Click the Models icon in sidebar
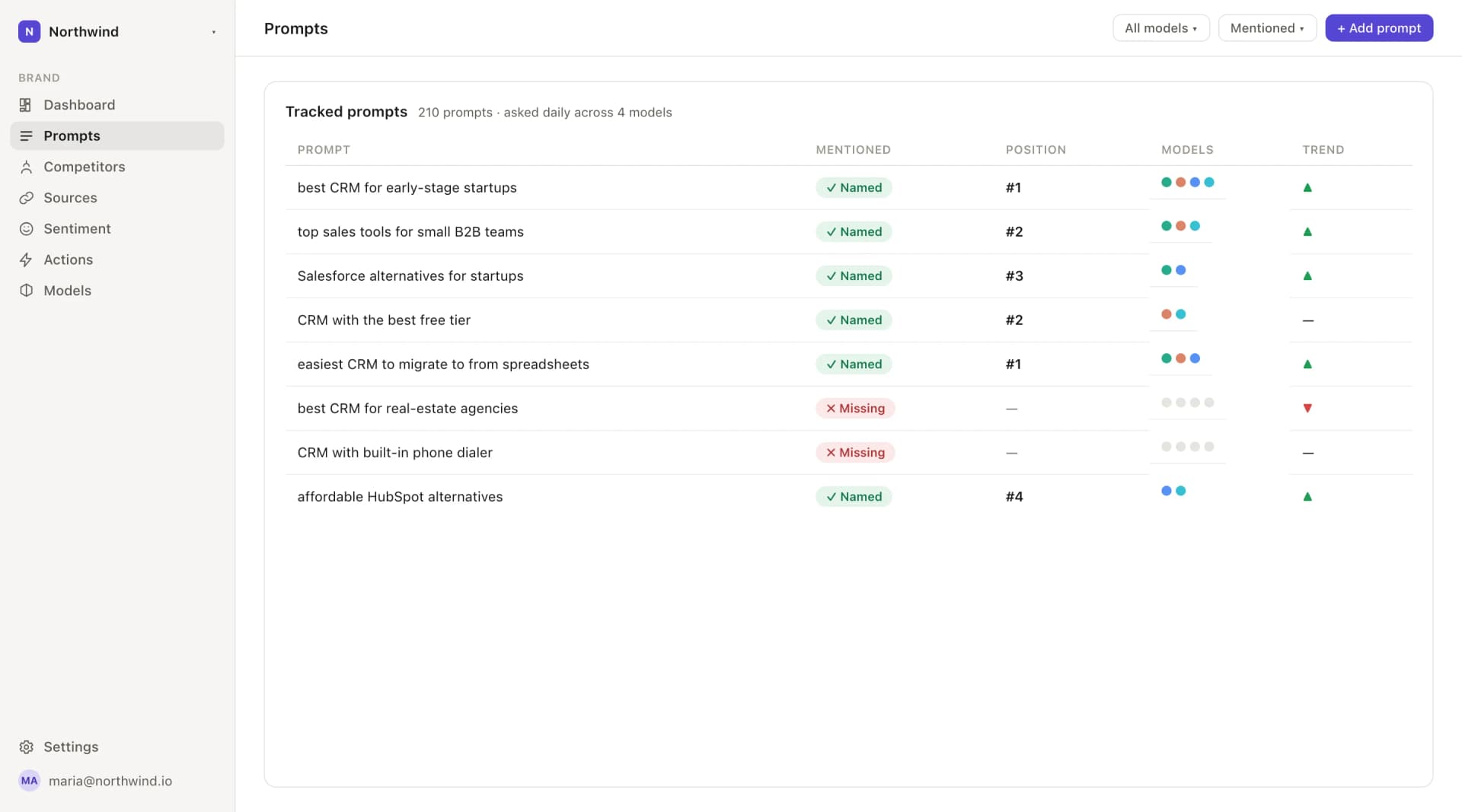The width and height of the screenshot is (1462, 812). (26, 291)
